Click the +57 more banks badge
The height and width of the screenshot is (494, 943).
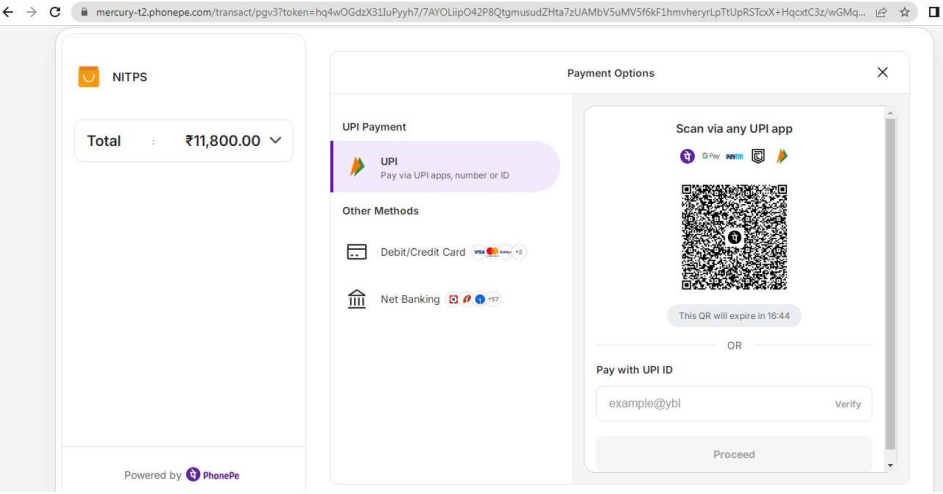[x=493, y=299]
